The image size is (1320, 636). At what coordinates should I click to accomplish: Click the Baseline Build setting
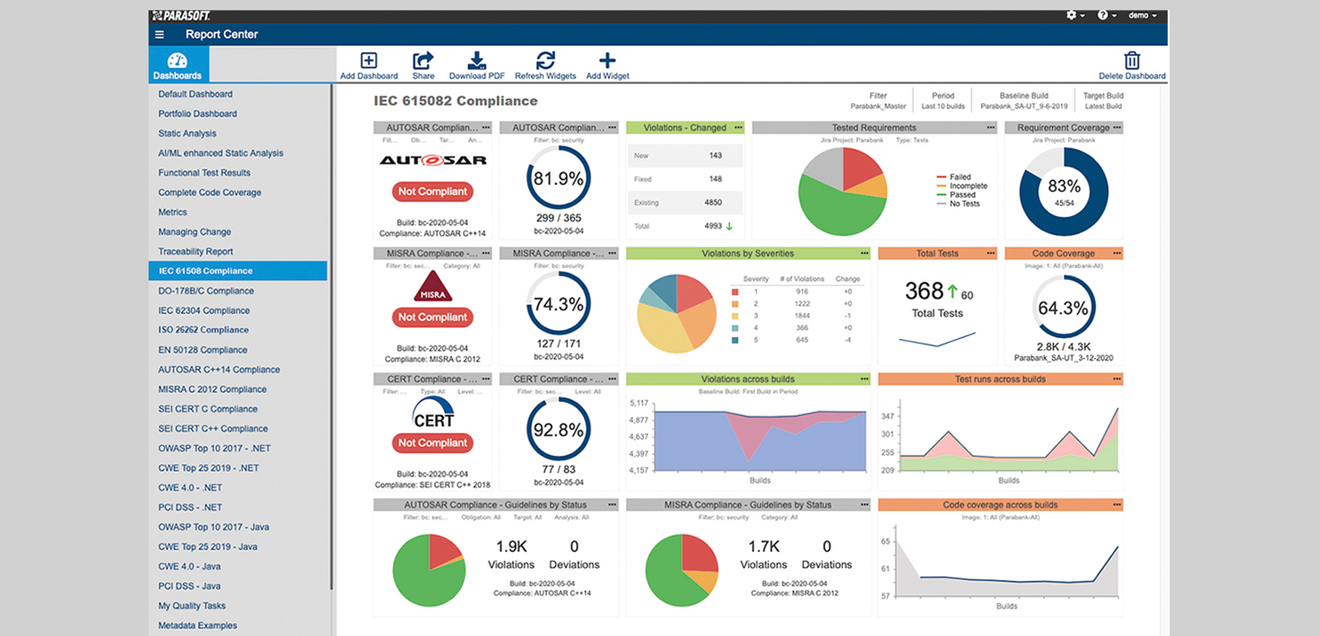pyautogui.click(x=1024, y=101)
